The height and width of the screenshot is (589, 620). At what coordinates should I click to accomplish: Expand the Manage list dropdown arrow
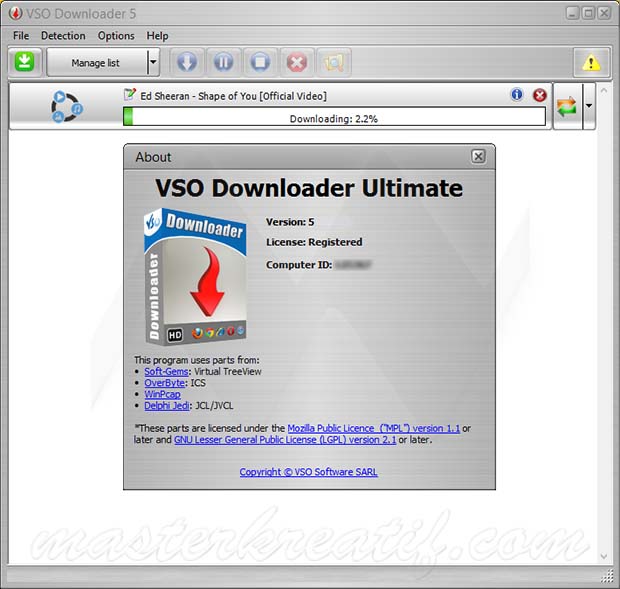[153, 62]
